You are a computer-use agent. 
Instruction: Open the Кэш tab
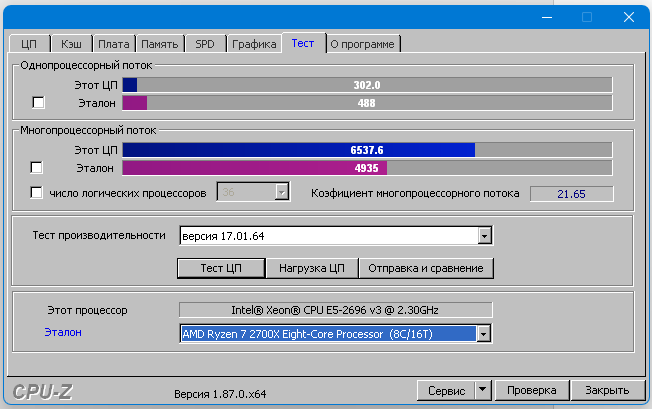(x=72, y=44)
